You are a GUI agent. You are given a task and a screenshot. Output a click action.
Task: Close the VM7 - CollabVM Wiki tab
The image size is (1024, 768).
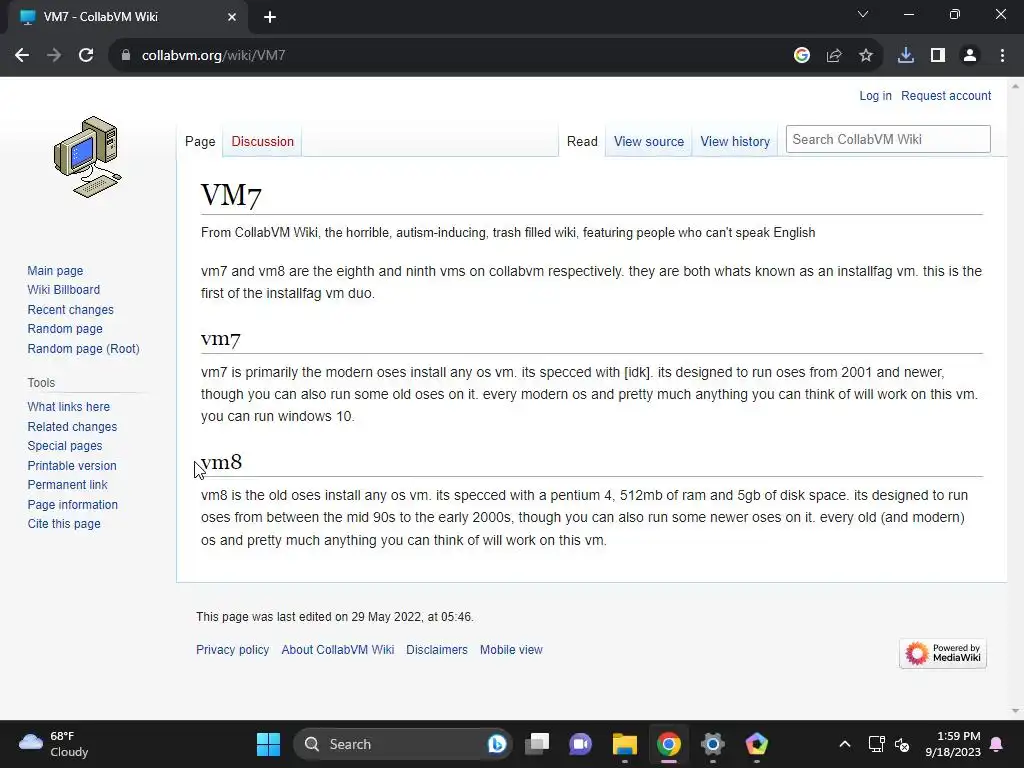pos(232,17)
